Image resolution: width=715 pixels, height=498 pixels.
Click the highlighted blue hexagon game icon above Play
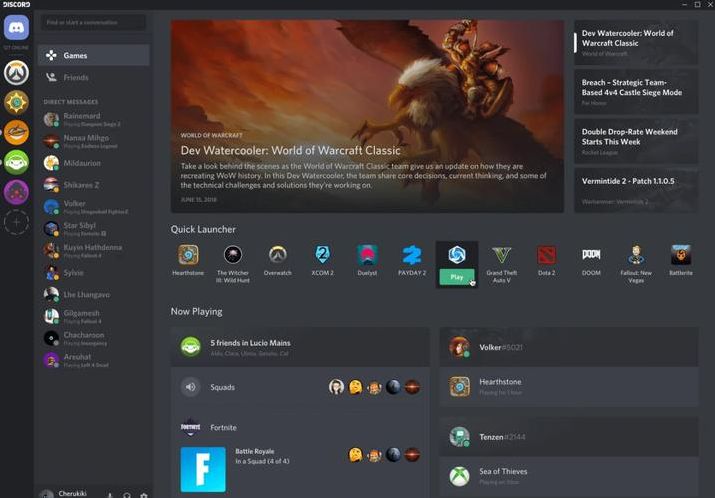[x=456, y=255]
